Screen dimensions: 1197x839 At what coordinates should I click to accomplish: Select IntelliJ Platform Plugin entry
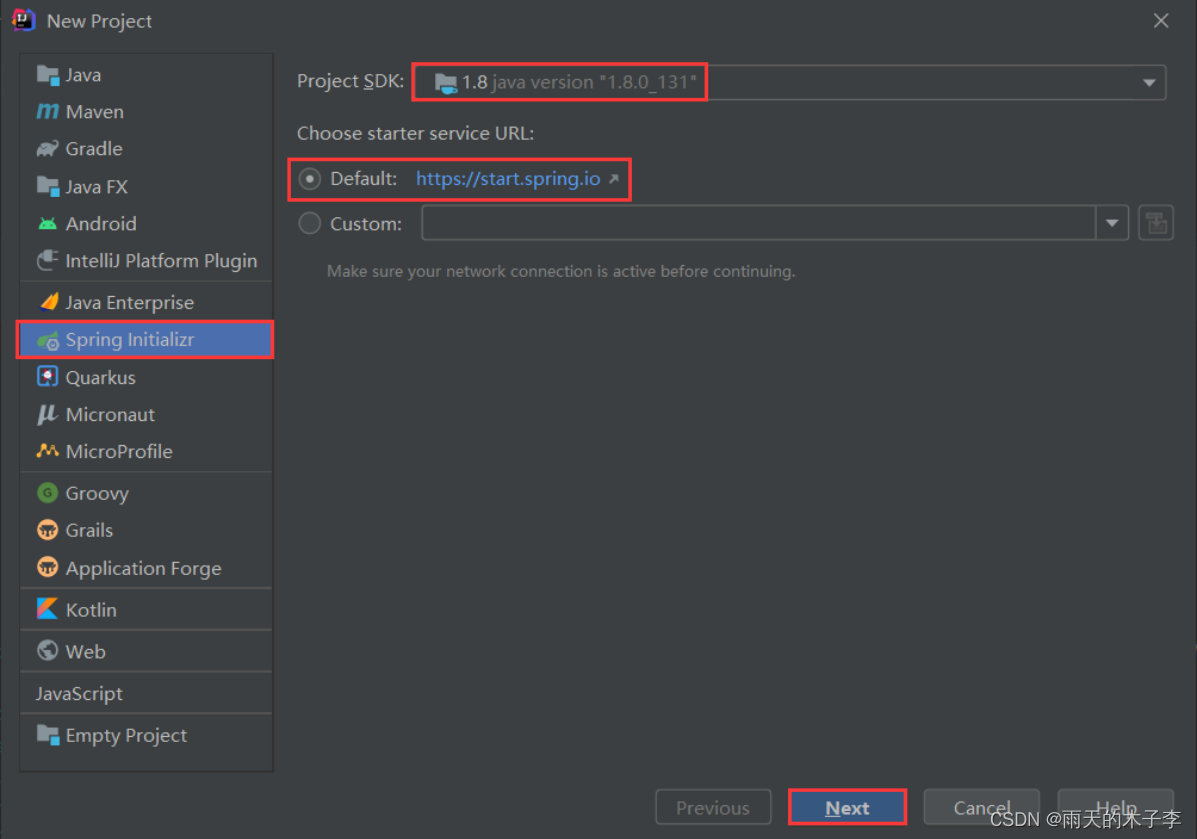click(146, 260)
